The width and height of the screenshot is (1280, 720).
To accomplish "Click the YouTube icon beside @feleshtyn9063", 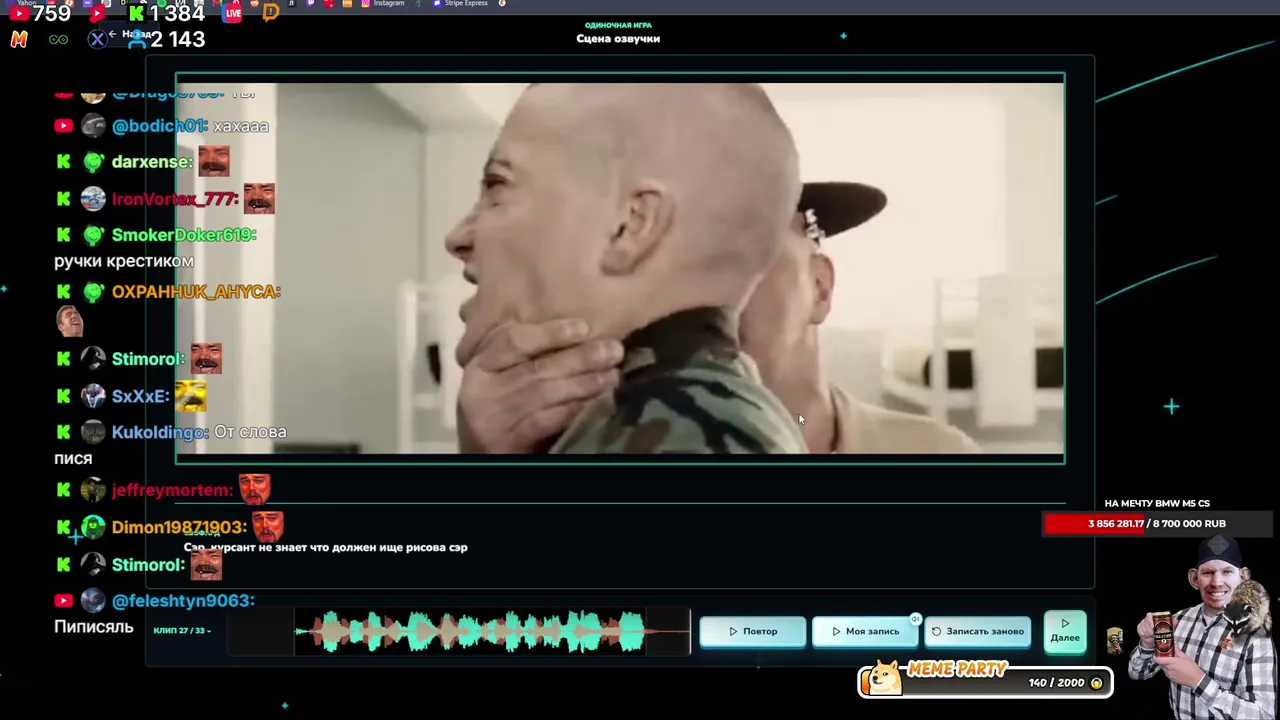I will [63, 600].
